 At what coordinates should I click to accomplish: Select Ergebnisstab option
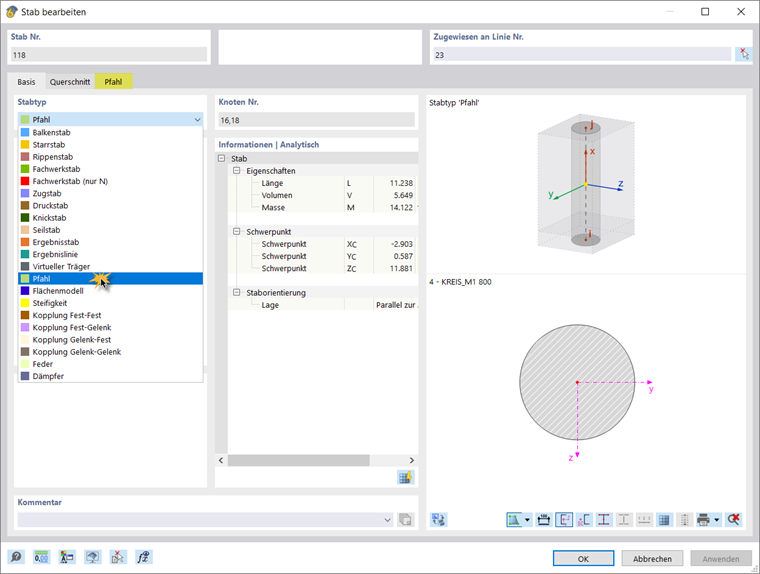(x=111, y=242)
